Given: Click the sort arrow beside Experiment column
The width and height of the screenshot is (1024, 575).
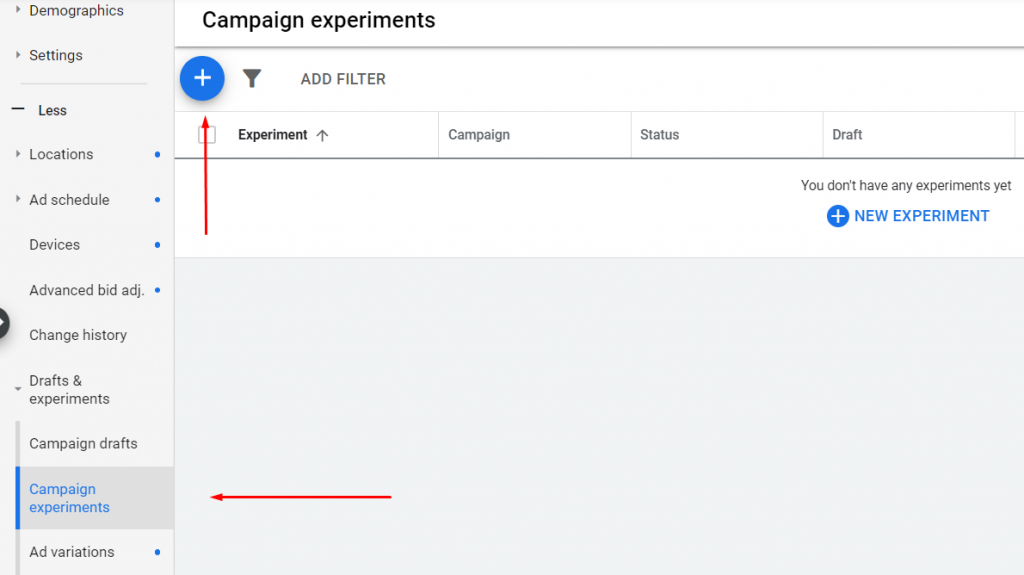Looking at the screenshot, I should [x=322, y=136].
